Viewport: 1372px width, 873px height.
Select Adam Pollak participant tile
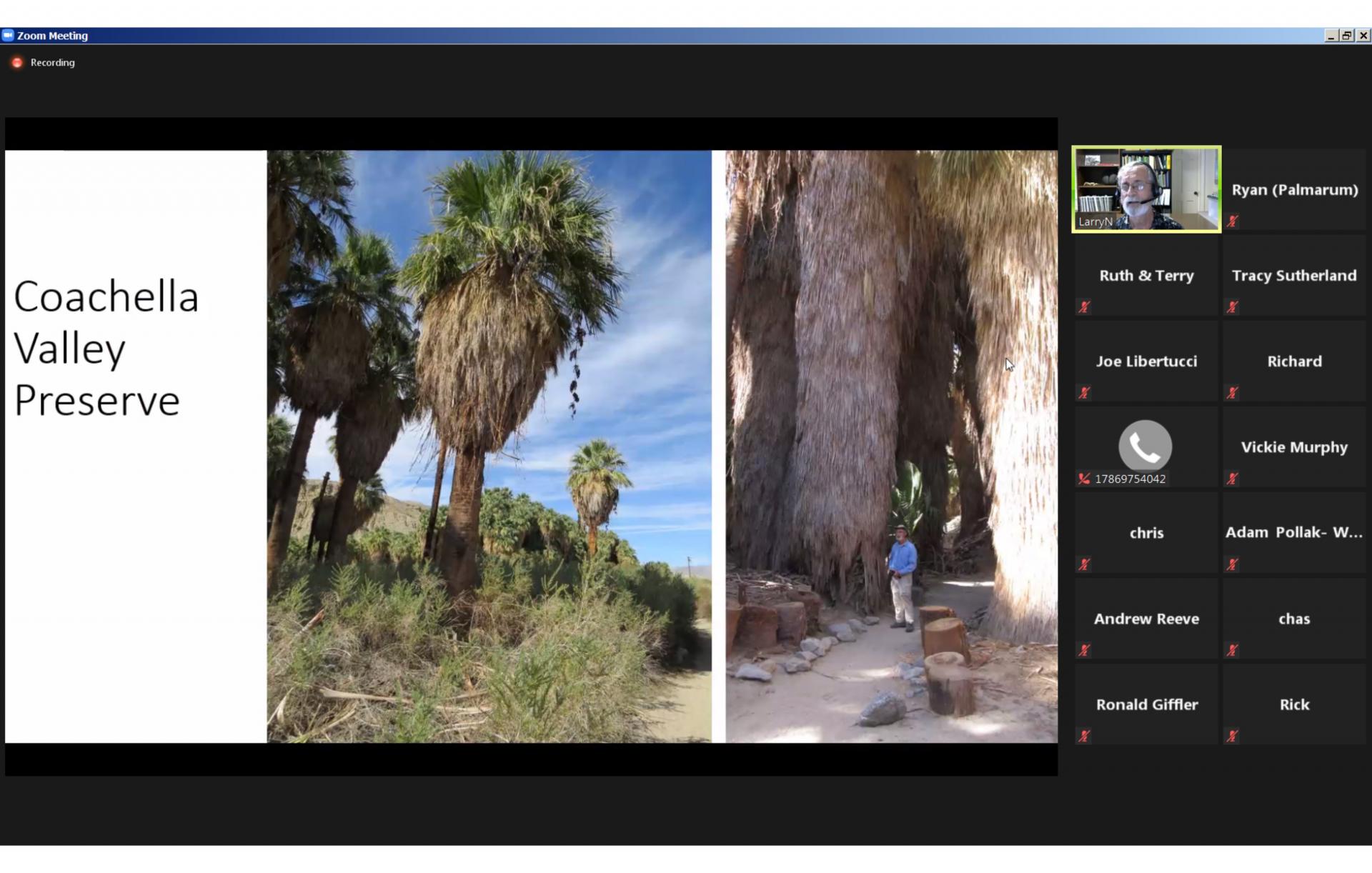(1293, 533)
